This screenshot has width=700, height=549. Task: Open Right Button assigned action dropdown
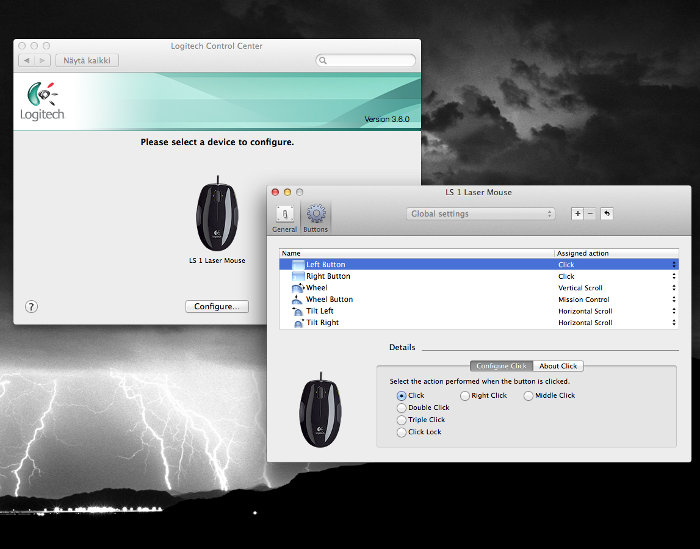tap(674, 276)
